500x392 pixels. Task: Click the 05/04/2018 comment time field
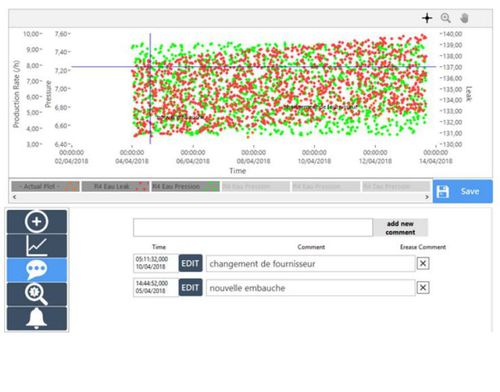click(x=156, y=287)
